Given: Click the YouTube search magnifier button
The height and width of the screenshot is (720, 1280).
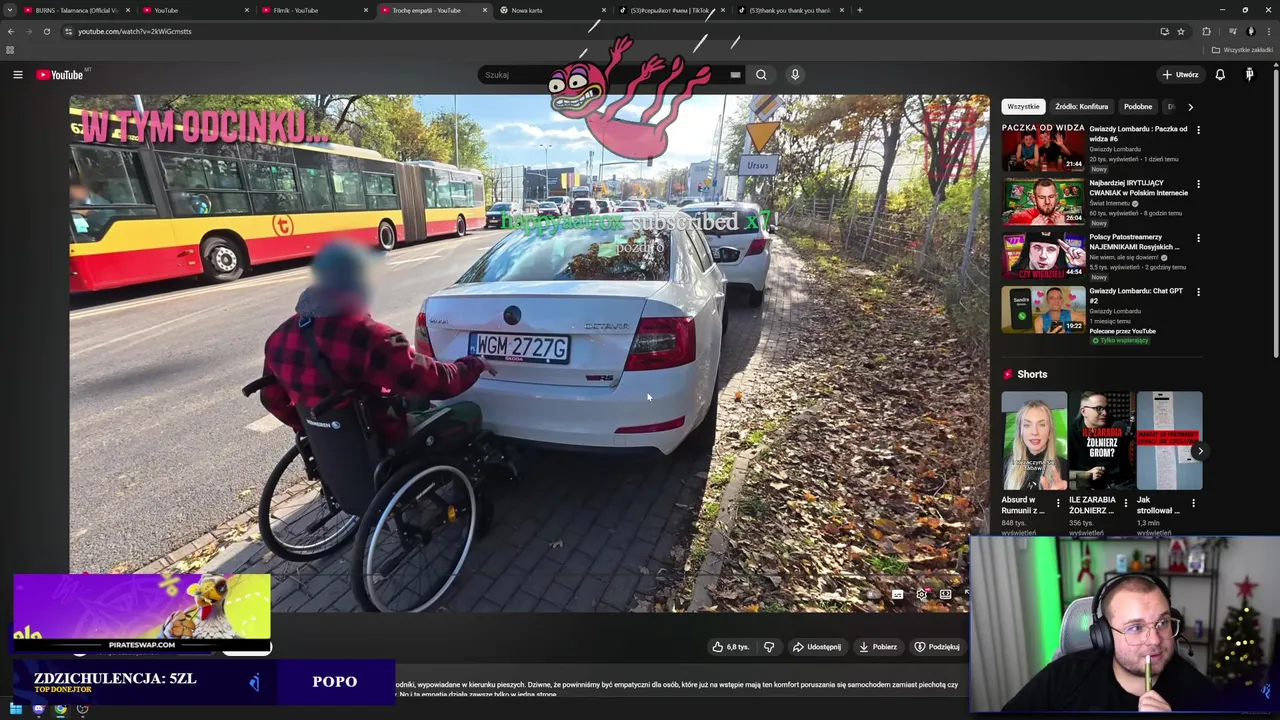Looking at the screenshot, I should coord(761,75).
